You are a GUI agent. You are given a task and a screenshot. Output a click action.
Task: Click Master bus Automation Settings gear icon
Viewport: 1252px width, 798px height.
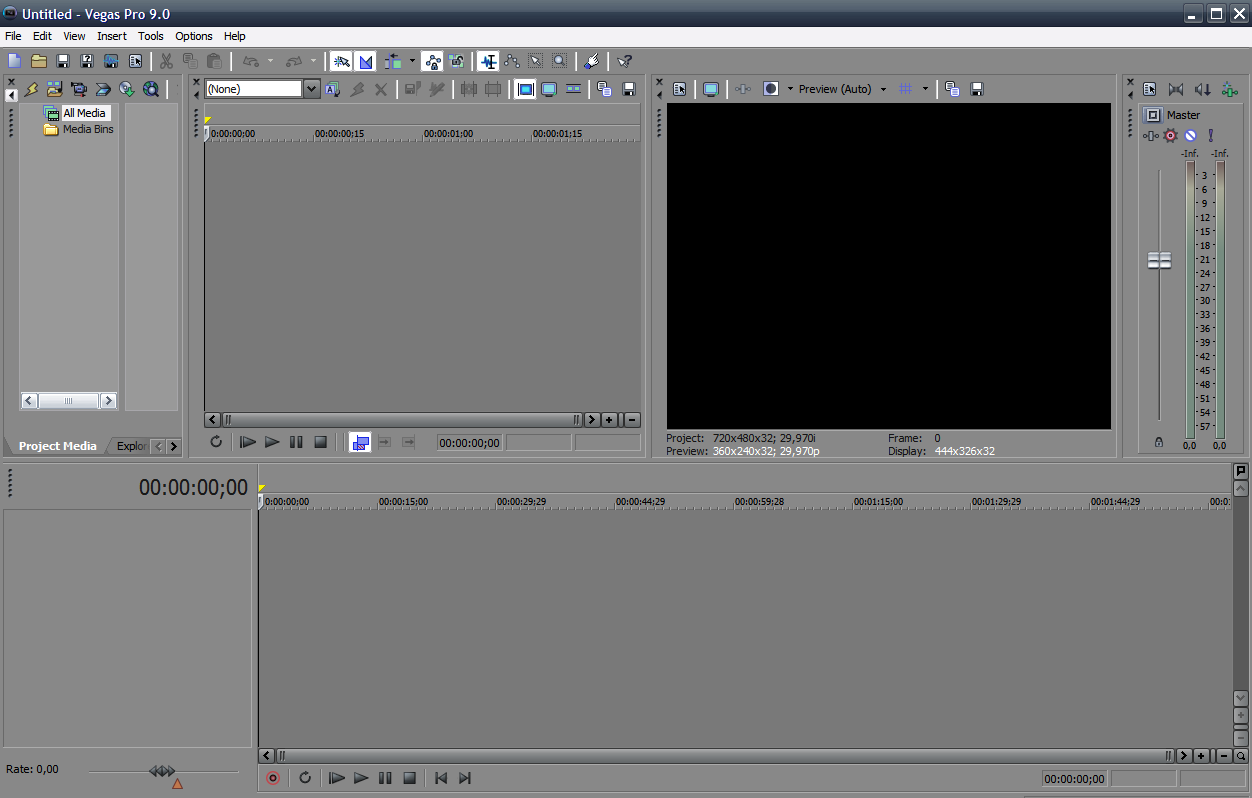click(1171, 135)
